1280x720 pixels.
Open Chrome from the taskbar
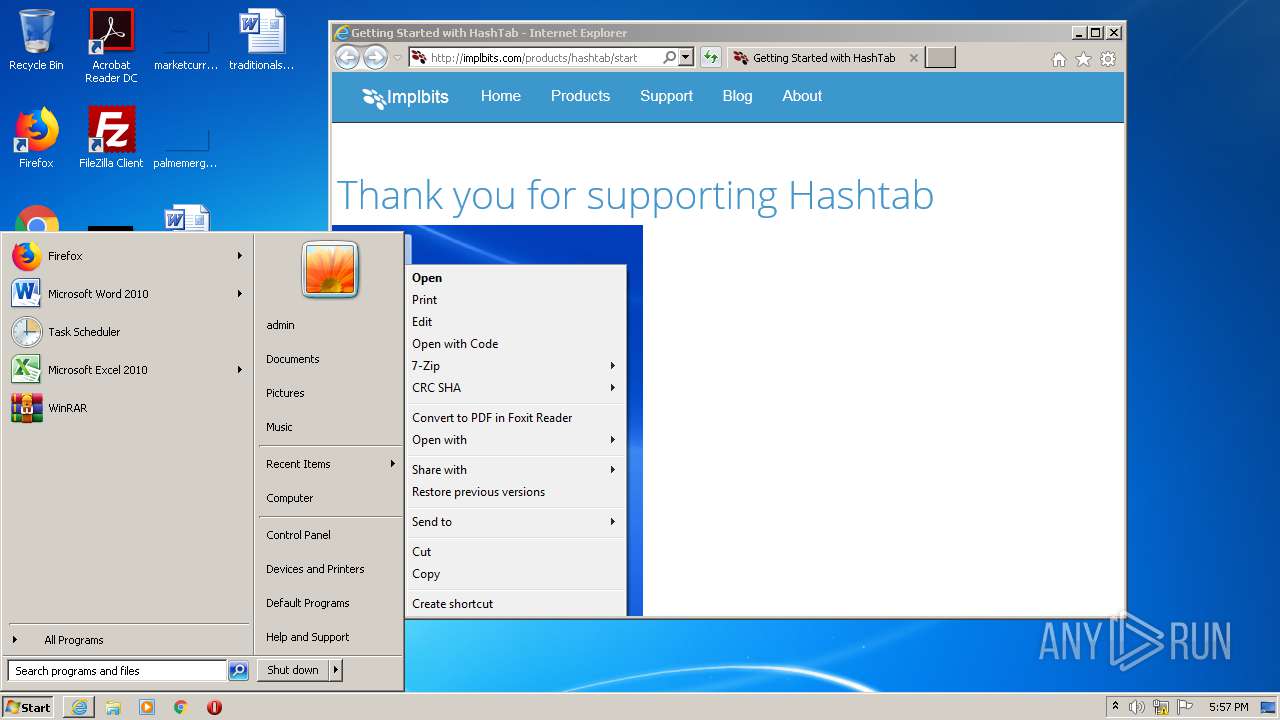tap(181, 707)
